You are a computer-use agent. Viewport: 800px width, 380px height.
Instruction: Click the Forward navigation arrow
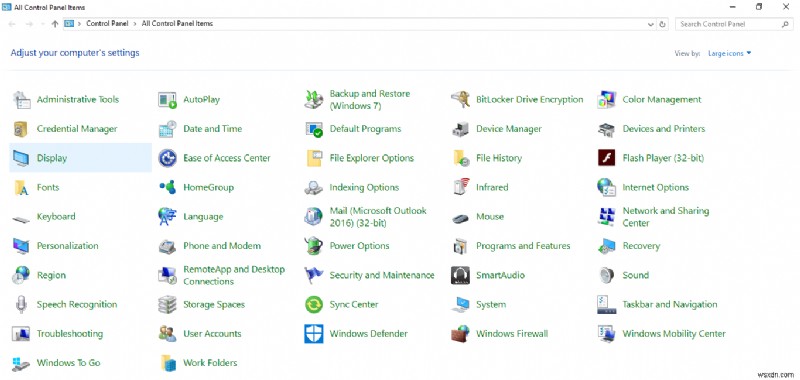click(x=29, y=24)
